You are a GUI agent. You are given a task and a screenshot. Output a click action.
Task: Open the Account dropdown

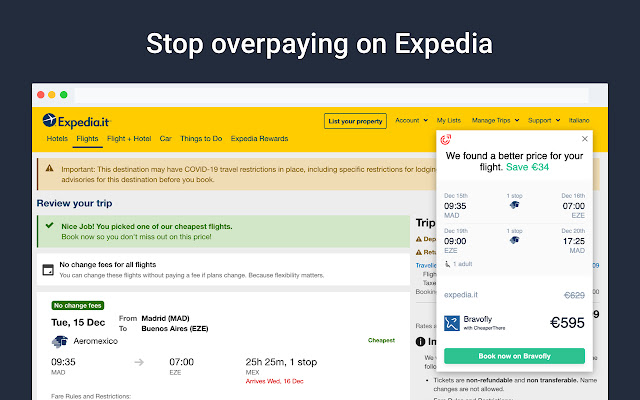tap(411, 120)
